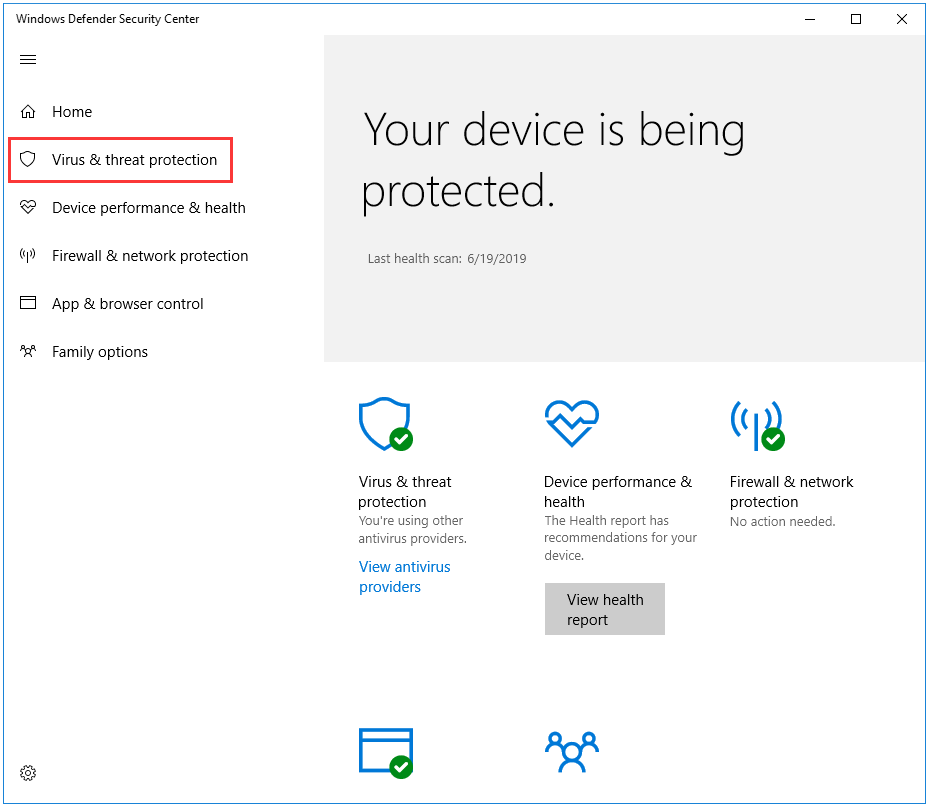Click the large blue heart health tile icon
Viewport: 929px width, 806px height.
pyautogui.click(x=572, y=424)
